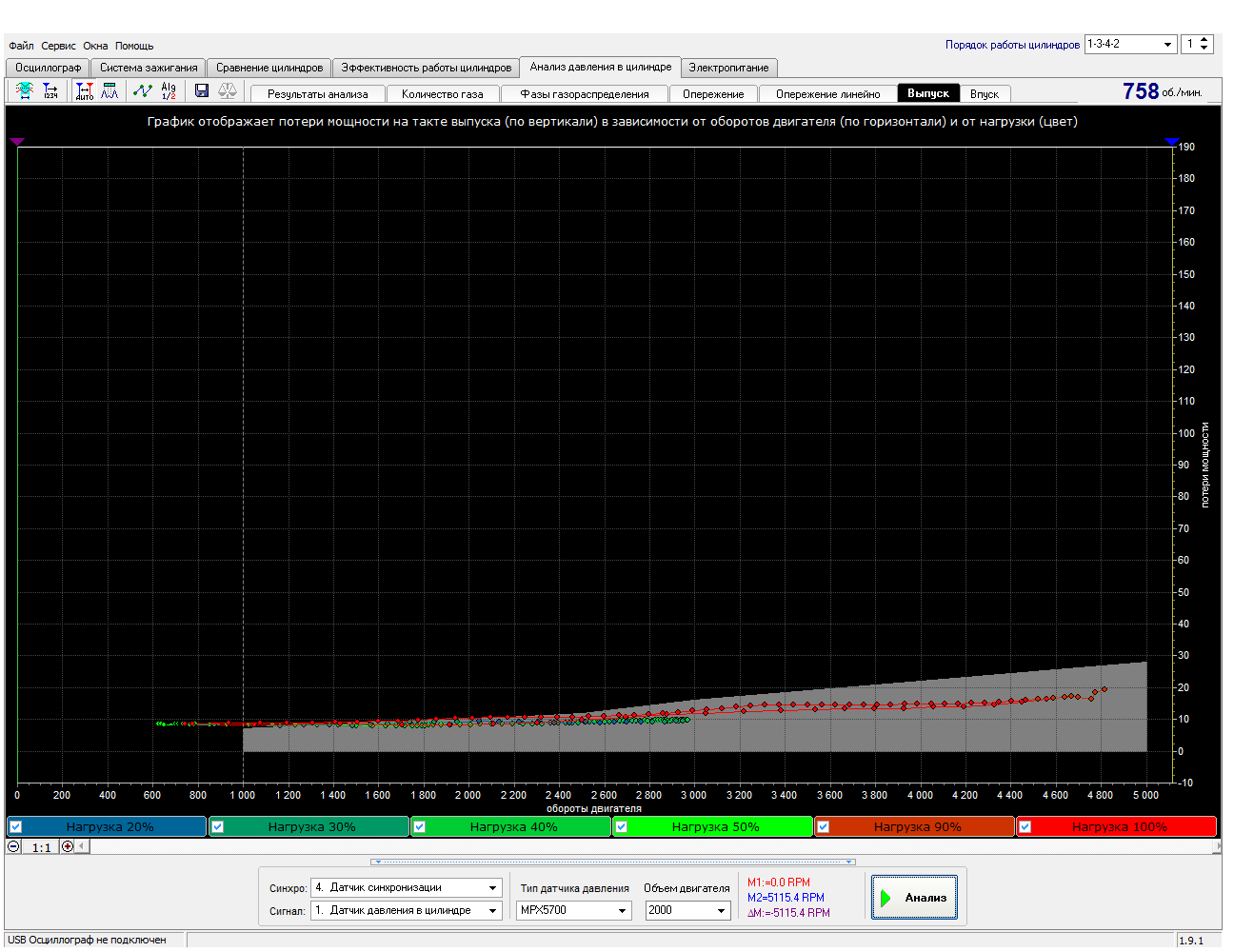Click the Анализ button
This screenshot has height=952, width=1234.
[x=914, y=898]
